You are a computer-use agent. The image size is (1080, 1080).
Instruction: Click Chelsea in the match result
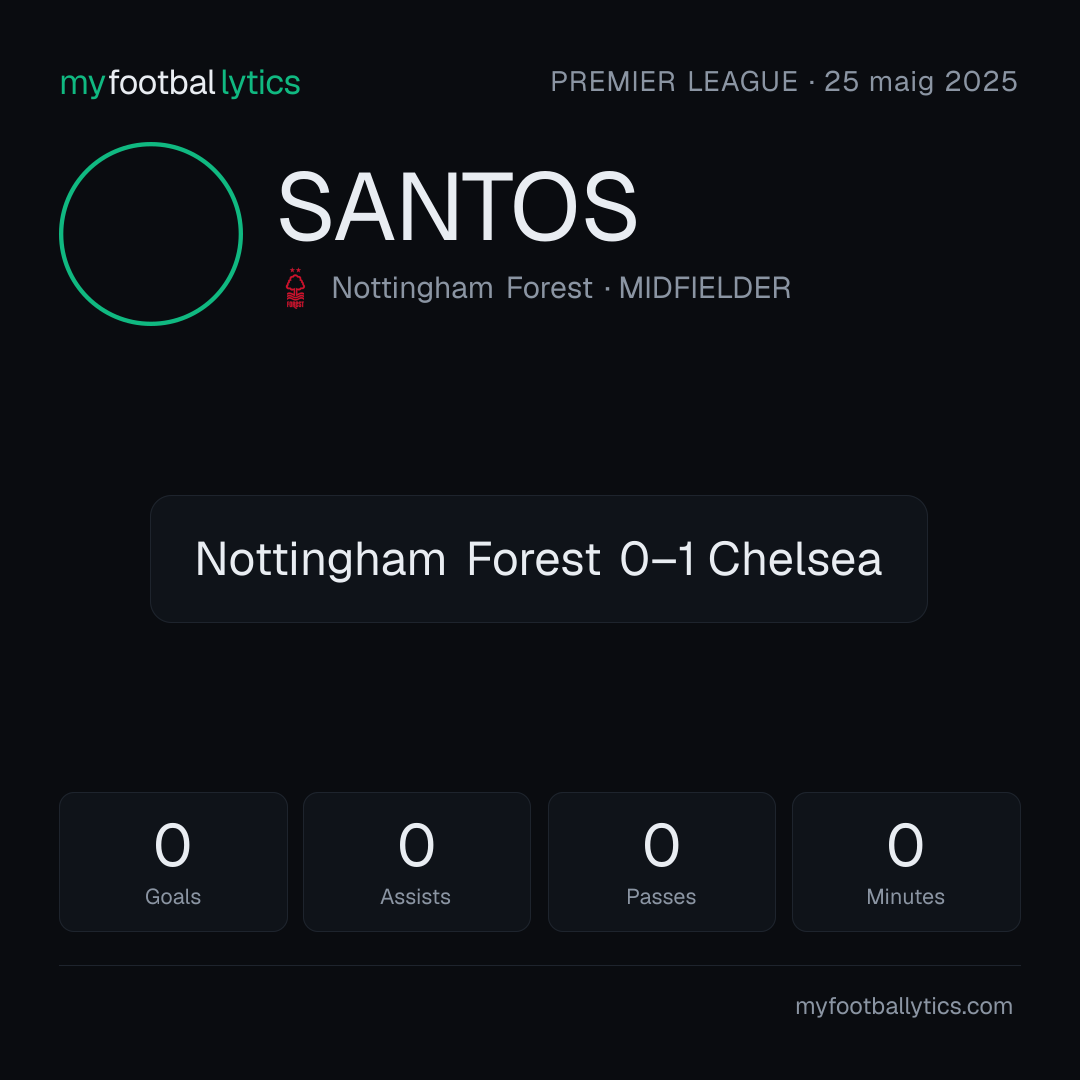[795, 559]
